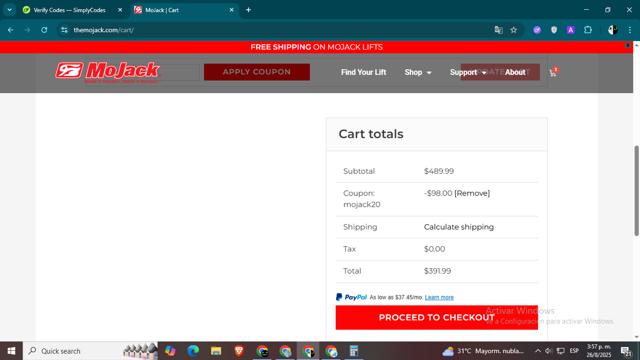Click the FREE SHIPPING banner
This screenshot has width=640, height=360.
pos(316,47)
